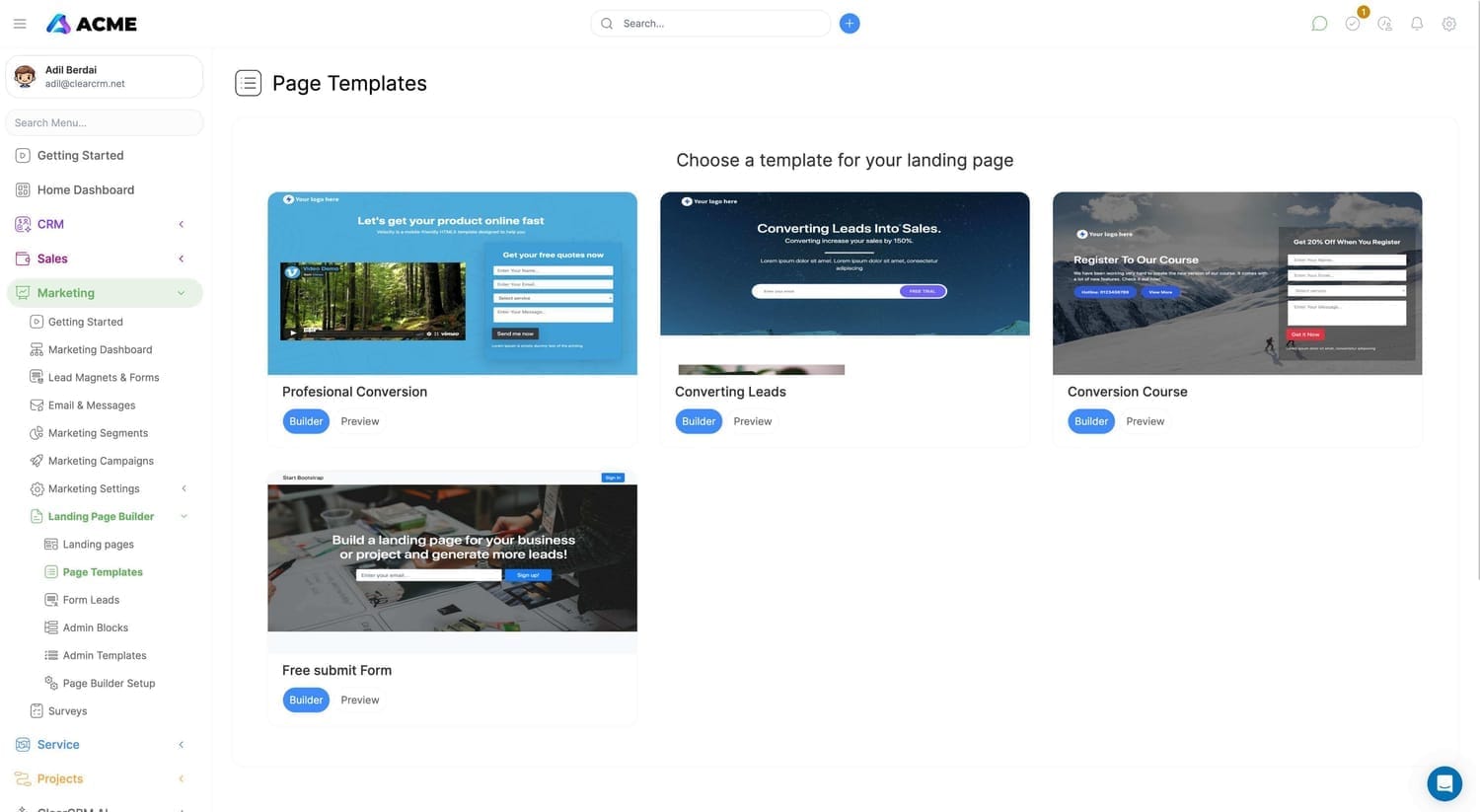
Task: Open the live chat widget bubble
Action: pos(1444,784)
